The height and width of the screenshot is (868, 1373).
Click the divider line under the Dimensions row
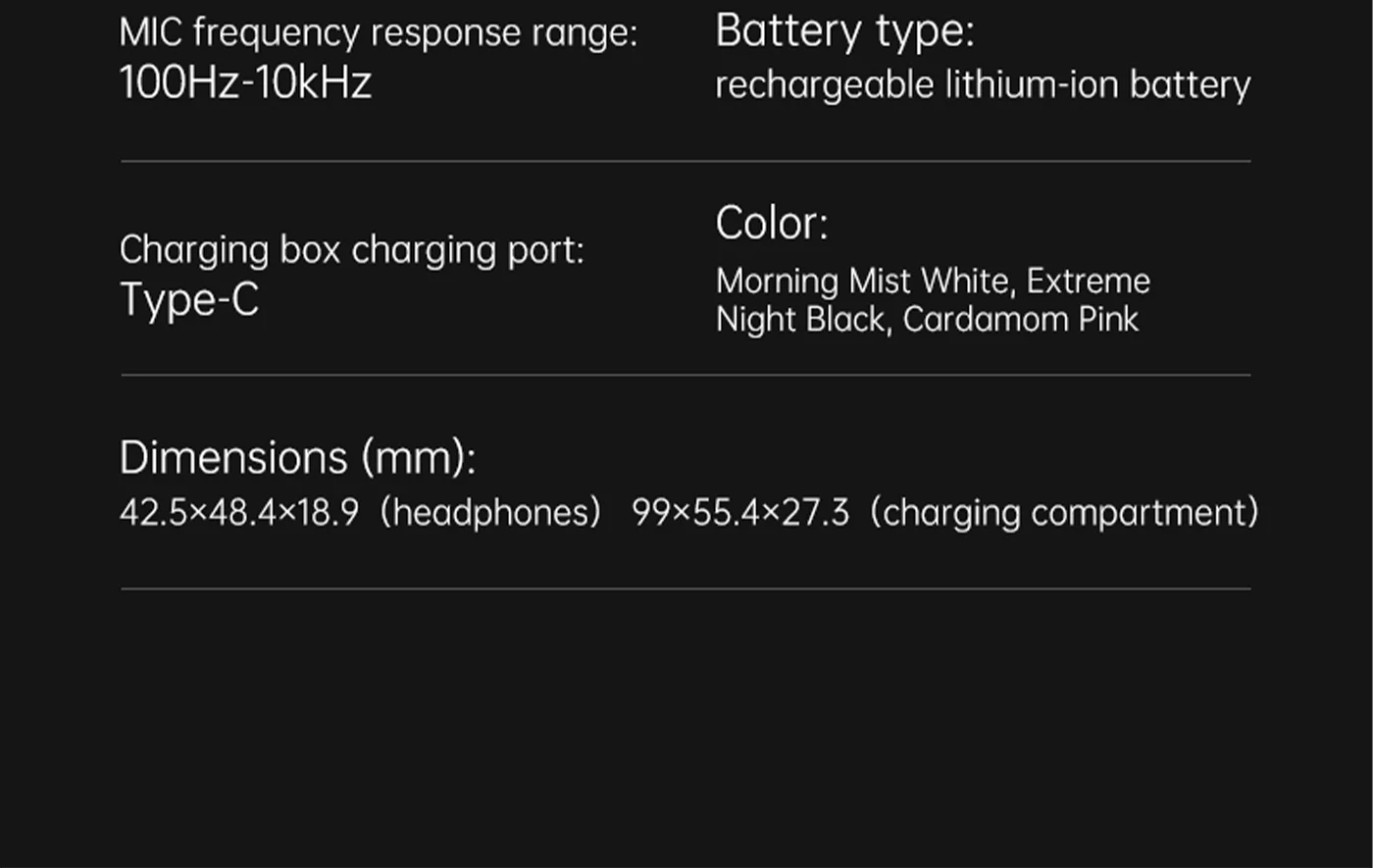pyautogui.click(x=686, y=588)
